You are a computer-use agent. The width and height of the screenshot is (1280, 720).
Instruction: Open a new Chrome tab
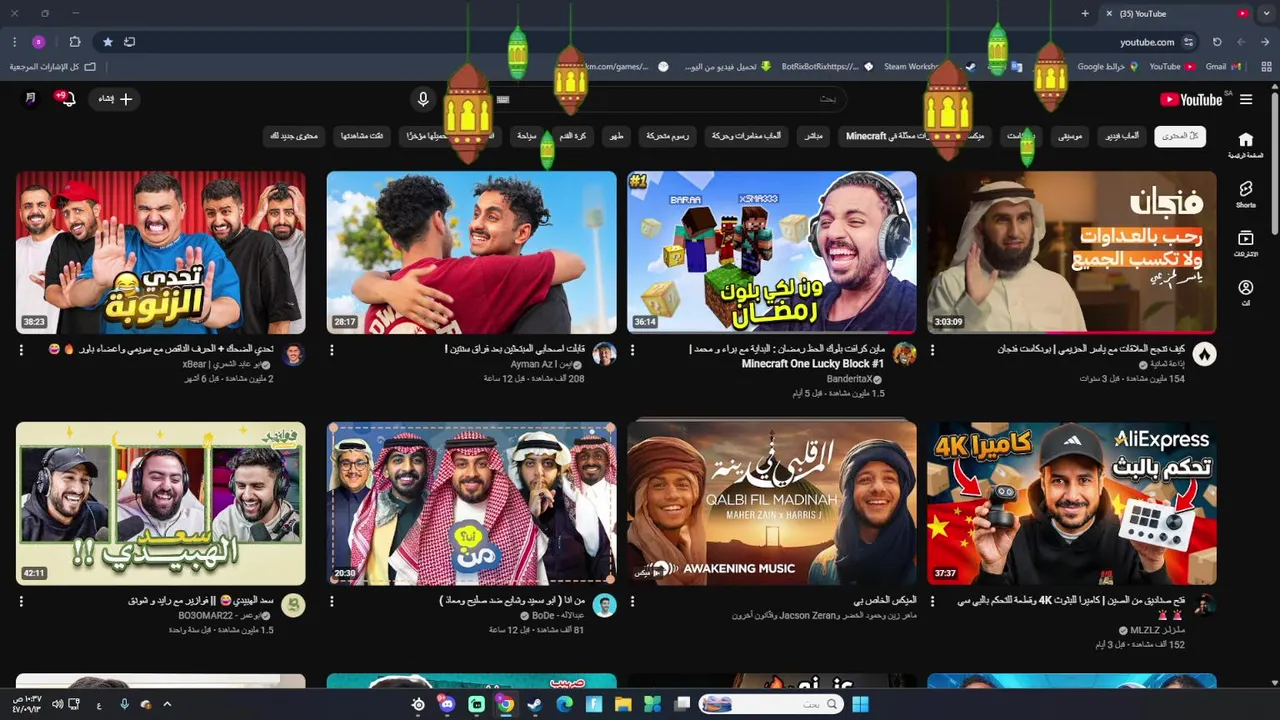coord(1085,14)
